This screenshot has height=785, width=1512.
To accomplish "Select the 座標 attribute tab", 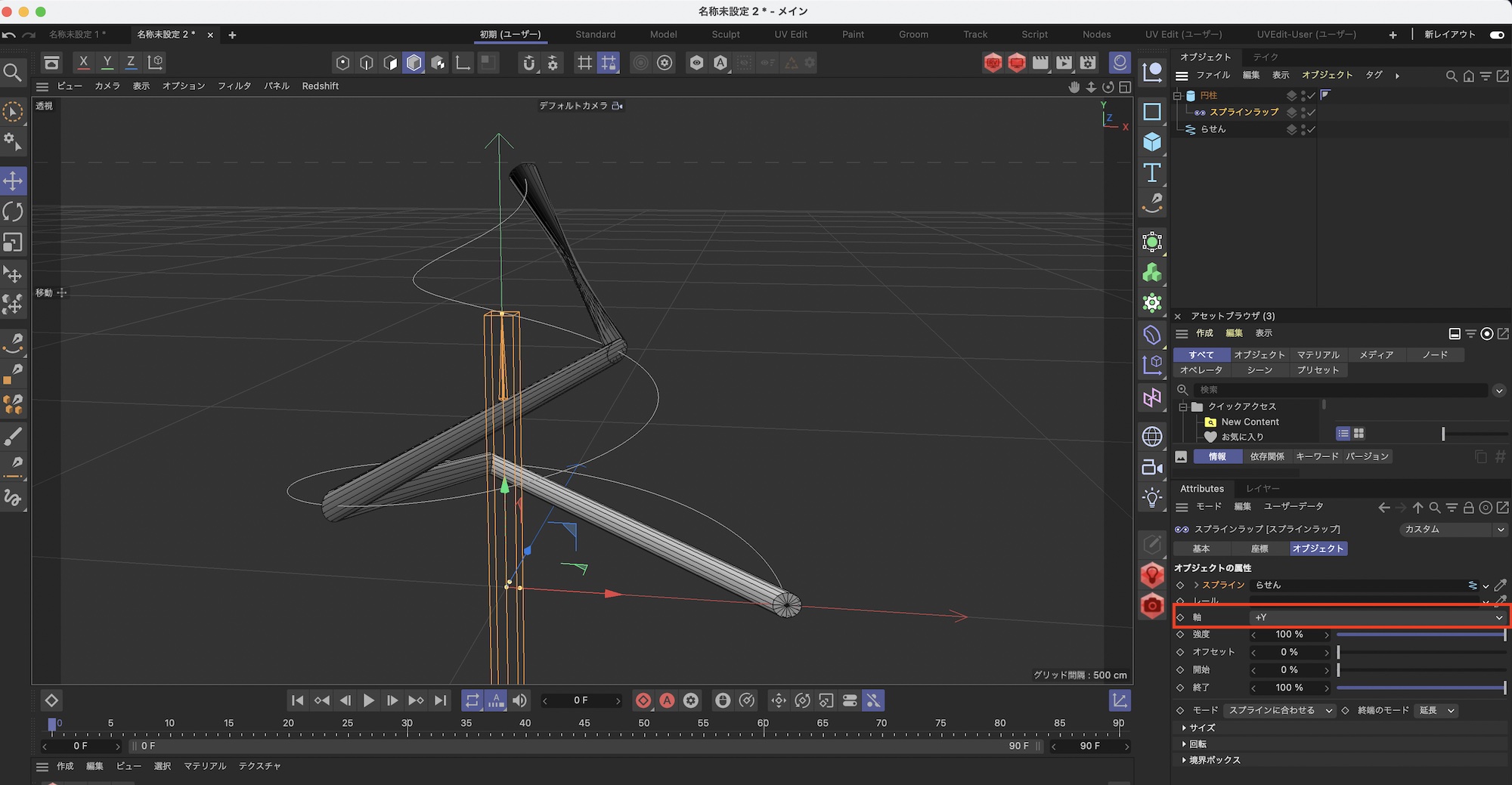I will click(1259, 549).
